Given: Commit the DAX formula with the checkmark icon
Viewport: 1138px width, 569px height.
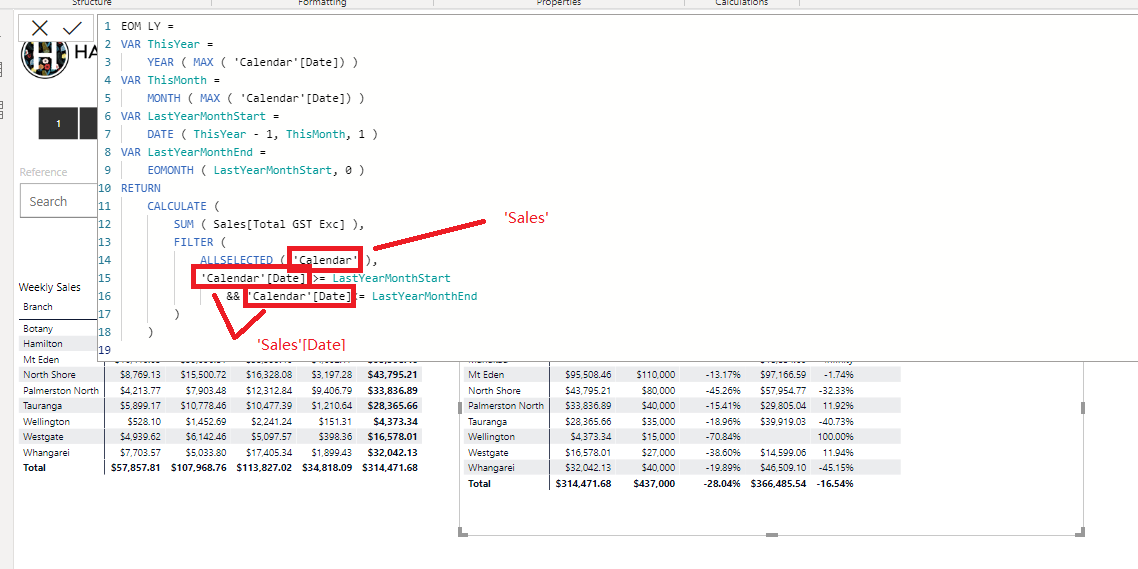Looking at the screenshot, I should [73, 28].
